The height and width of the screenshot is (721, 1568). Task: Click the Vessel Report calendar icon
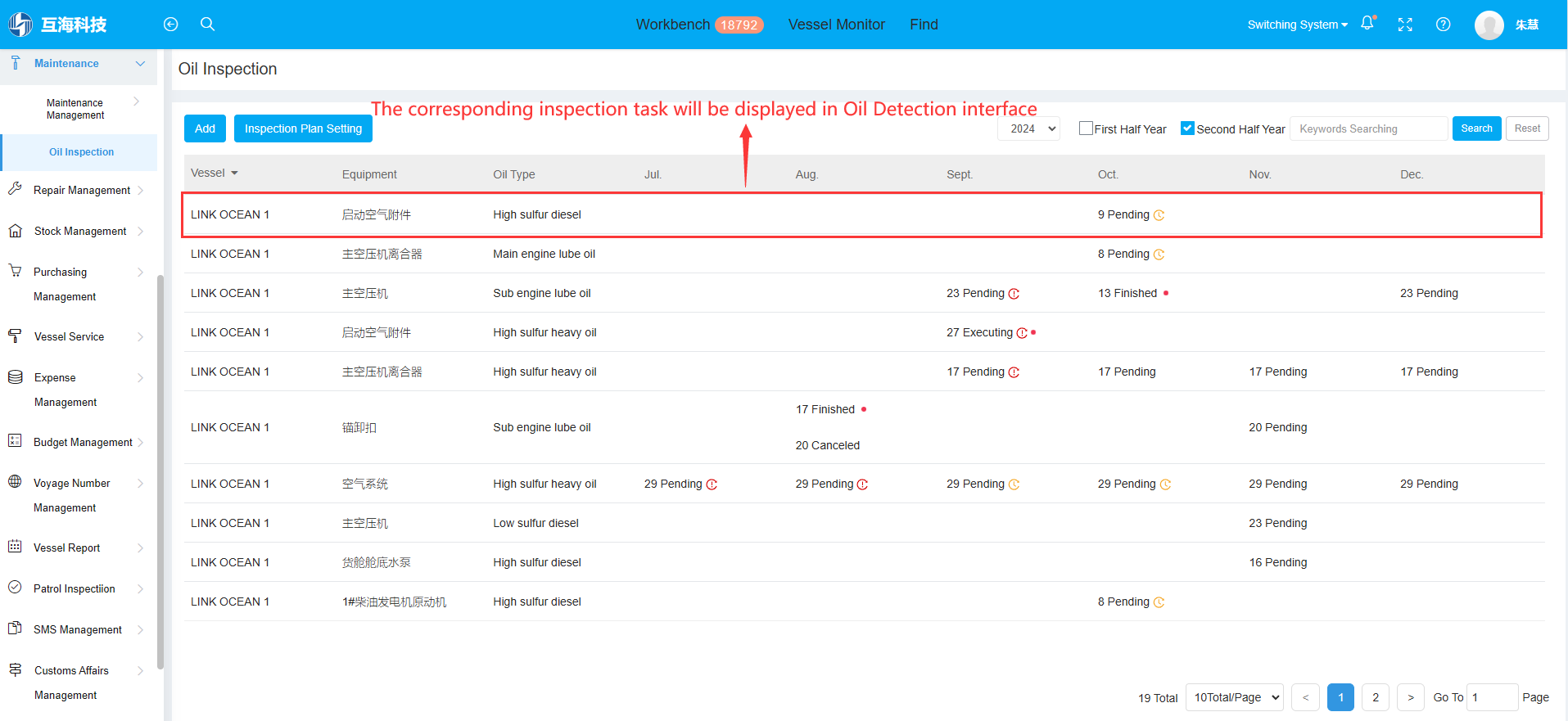(x=15, y=546)
